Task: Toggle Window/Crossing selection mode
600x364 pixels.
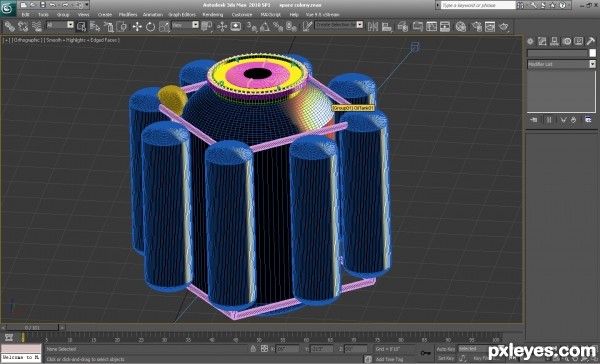Action: coord(122,26)
